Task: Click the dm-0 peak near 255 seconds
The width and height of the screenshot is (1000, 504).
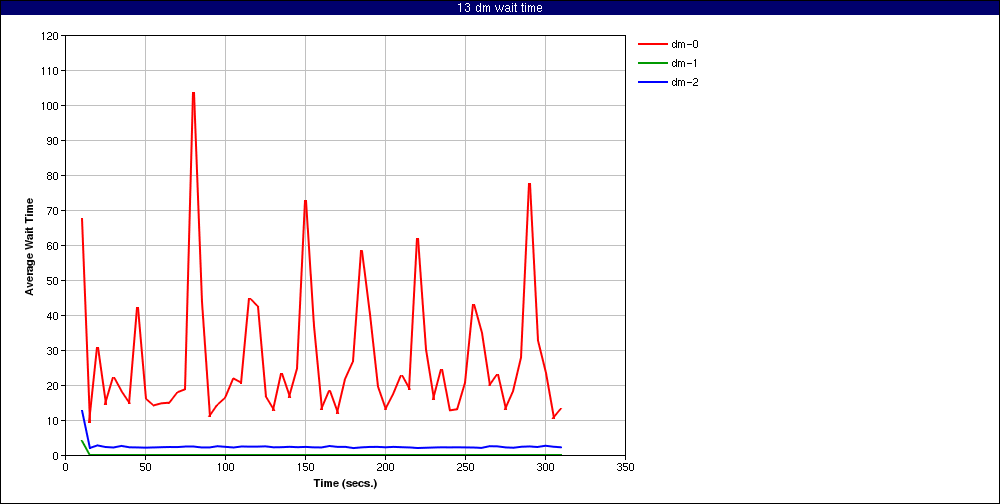Action: point(473,305)
